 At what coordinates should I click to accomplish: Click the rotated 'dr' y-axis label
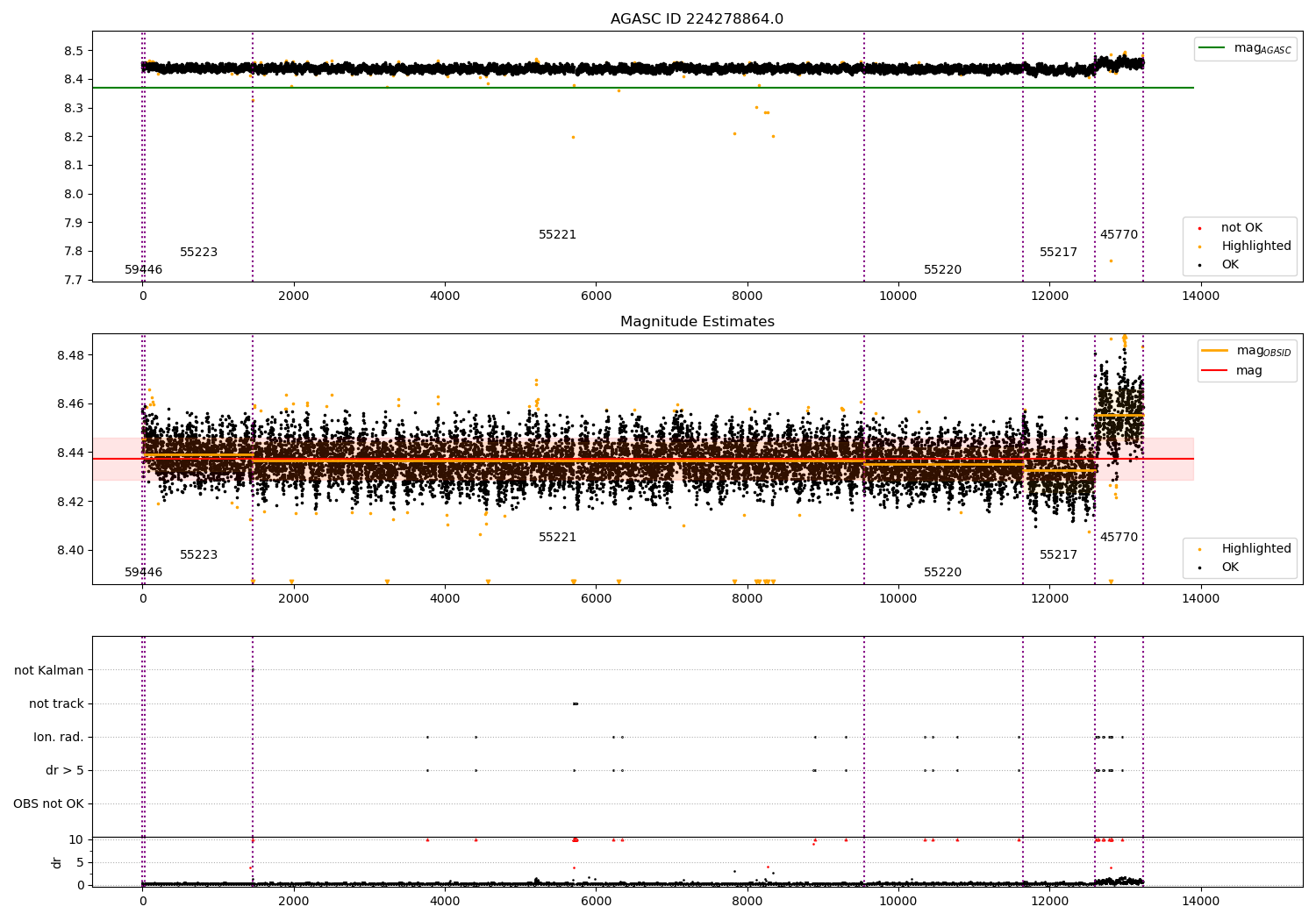[57, 862]
